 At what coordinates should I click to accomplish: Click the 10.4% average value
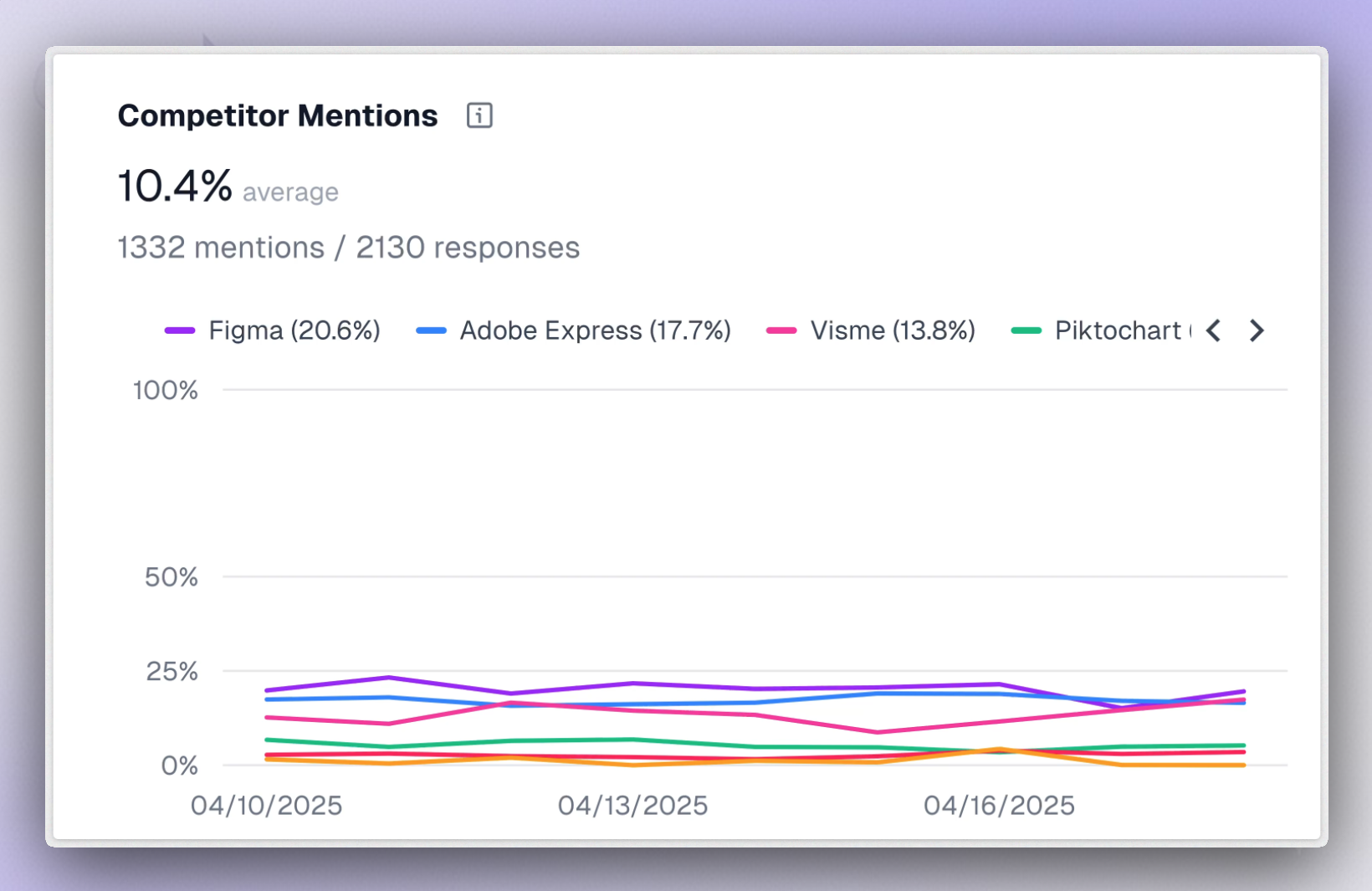point(175,186)
